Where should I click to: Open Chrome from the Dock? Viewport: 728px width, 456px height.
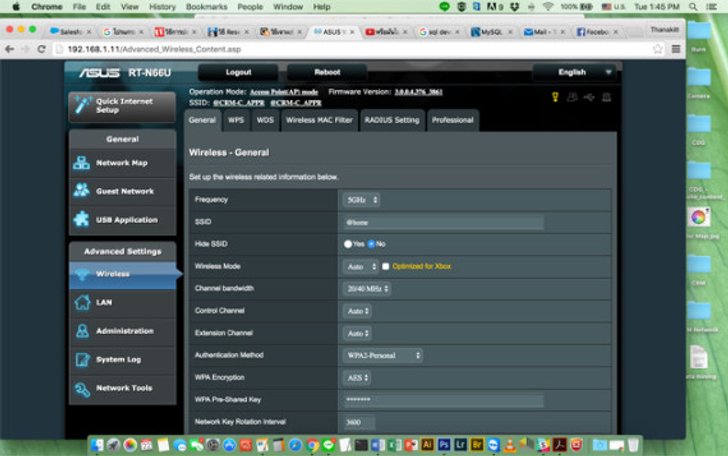[312, 445]
